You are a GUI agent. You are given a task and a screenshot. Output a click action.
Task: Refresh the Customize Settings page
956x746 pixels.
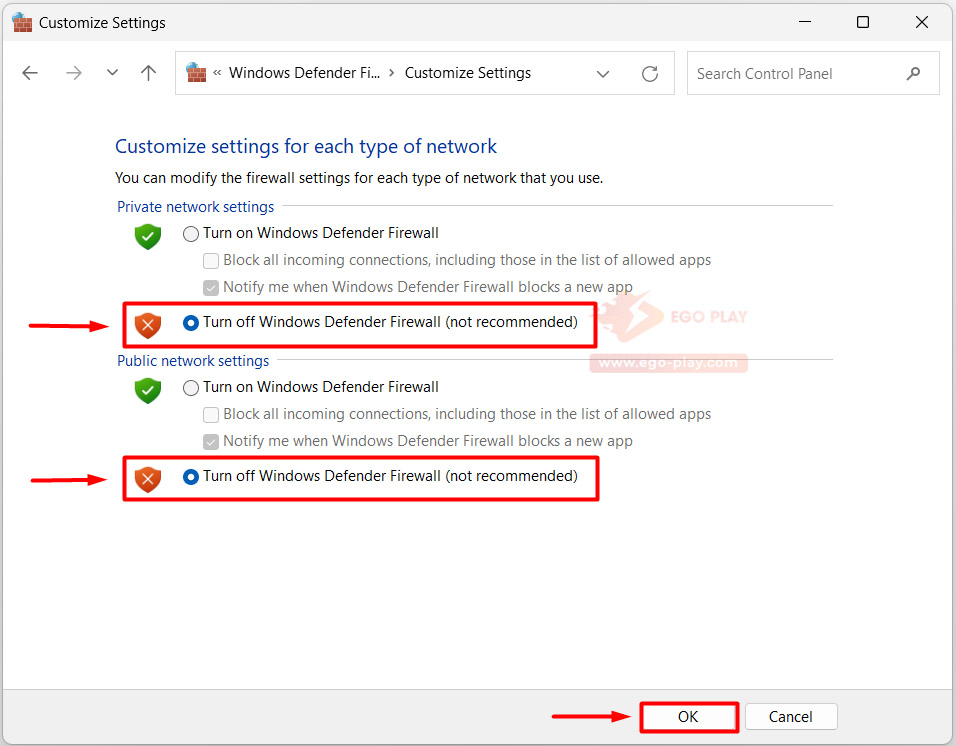coord(650,74)
